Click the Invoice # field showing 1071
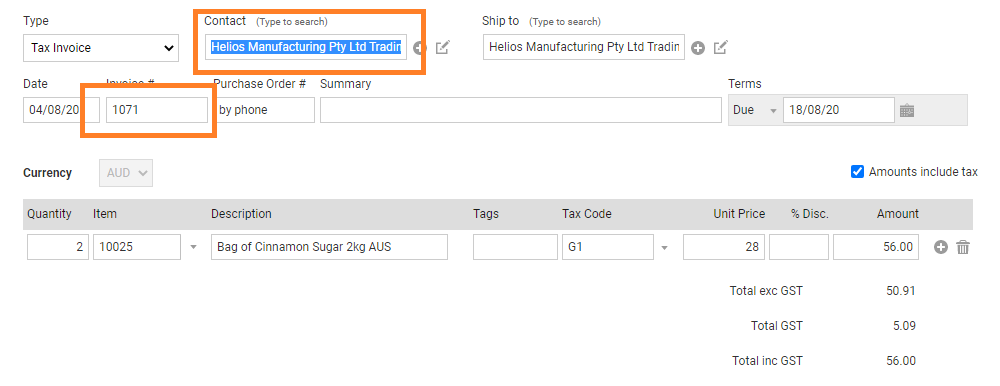 coord(157,110)
